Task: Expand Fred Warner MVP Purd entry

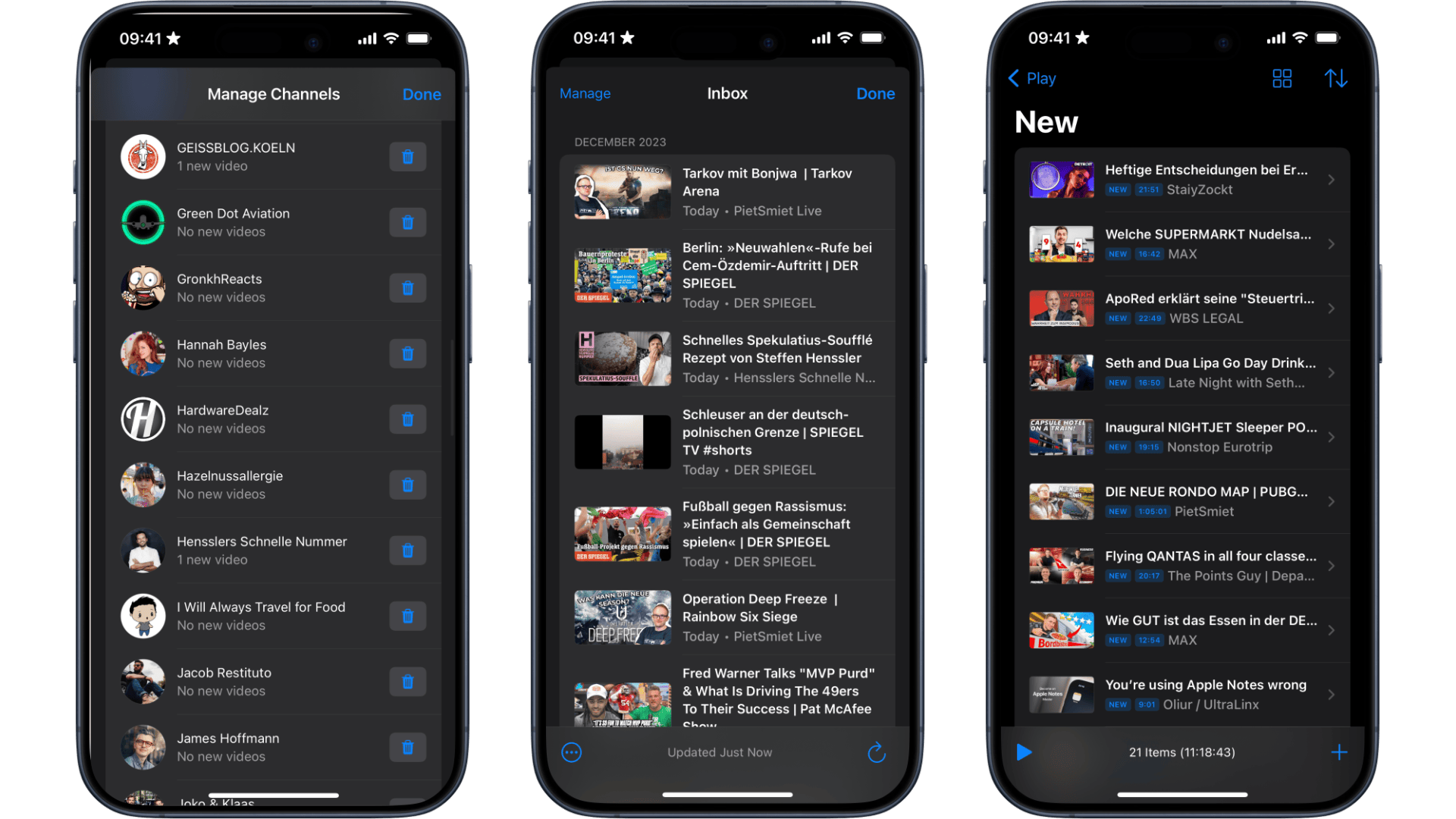Action: [728, 700]
